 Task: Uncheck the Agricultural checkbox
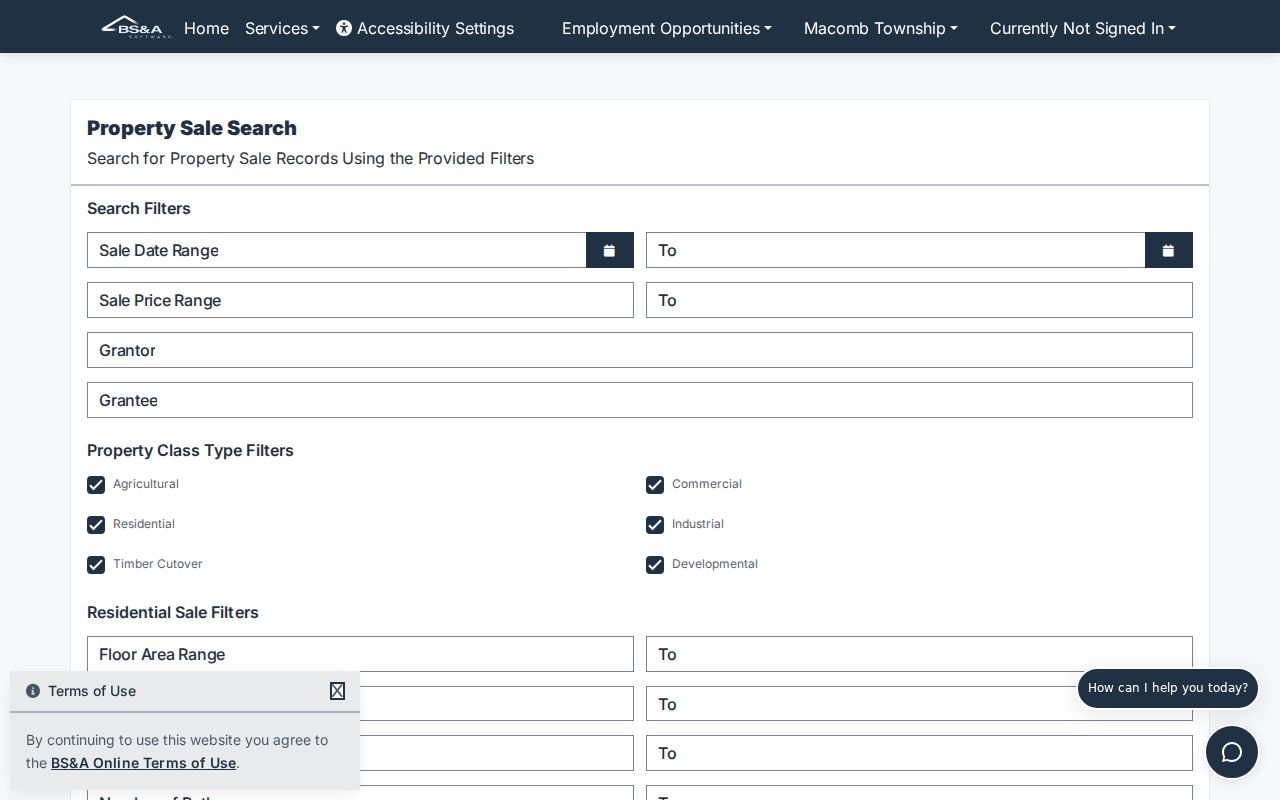96,485
